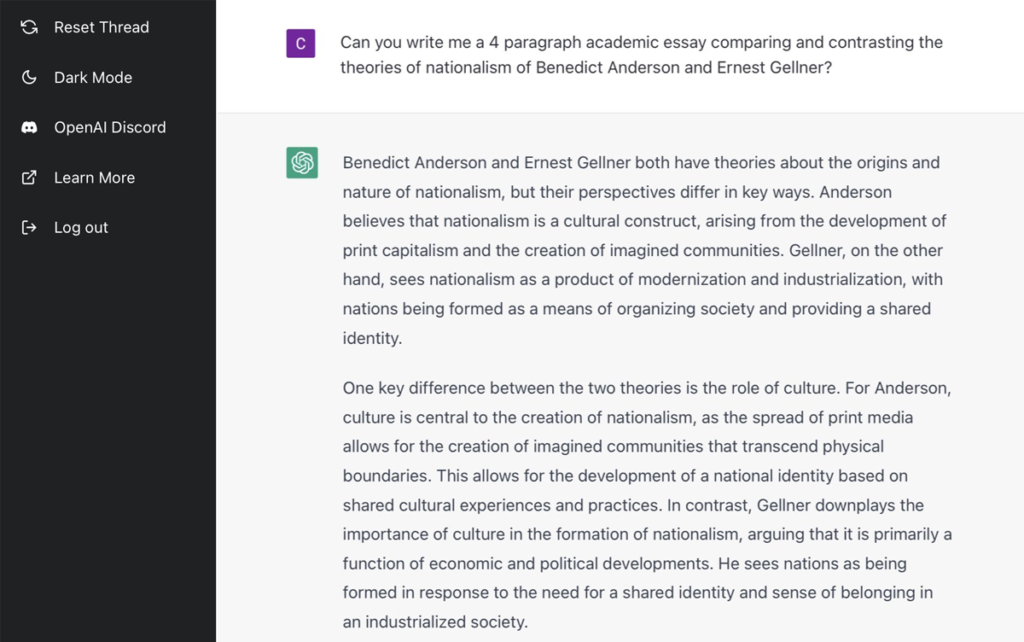
Task: Click the Dark Mode moon icon
Action: [29, 77]
